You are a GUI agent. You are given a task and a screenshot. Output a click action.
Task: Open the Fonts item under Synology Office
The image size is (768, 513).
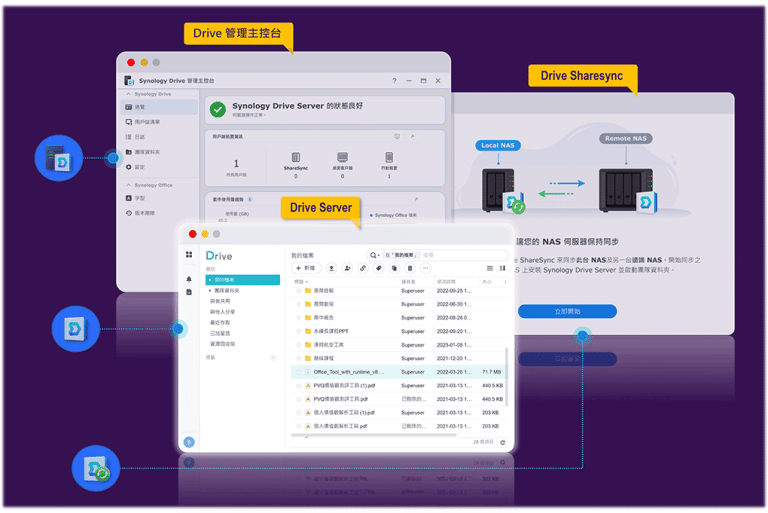click(159, 198)
